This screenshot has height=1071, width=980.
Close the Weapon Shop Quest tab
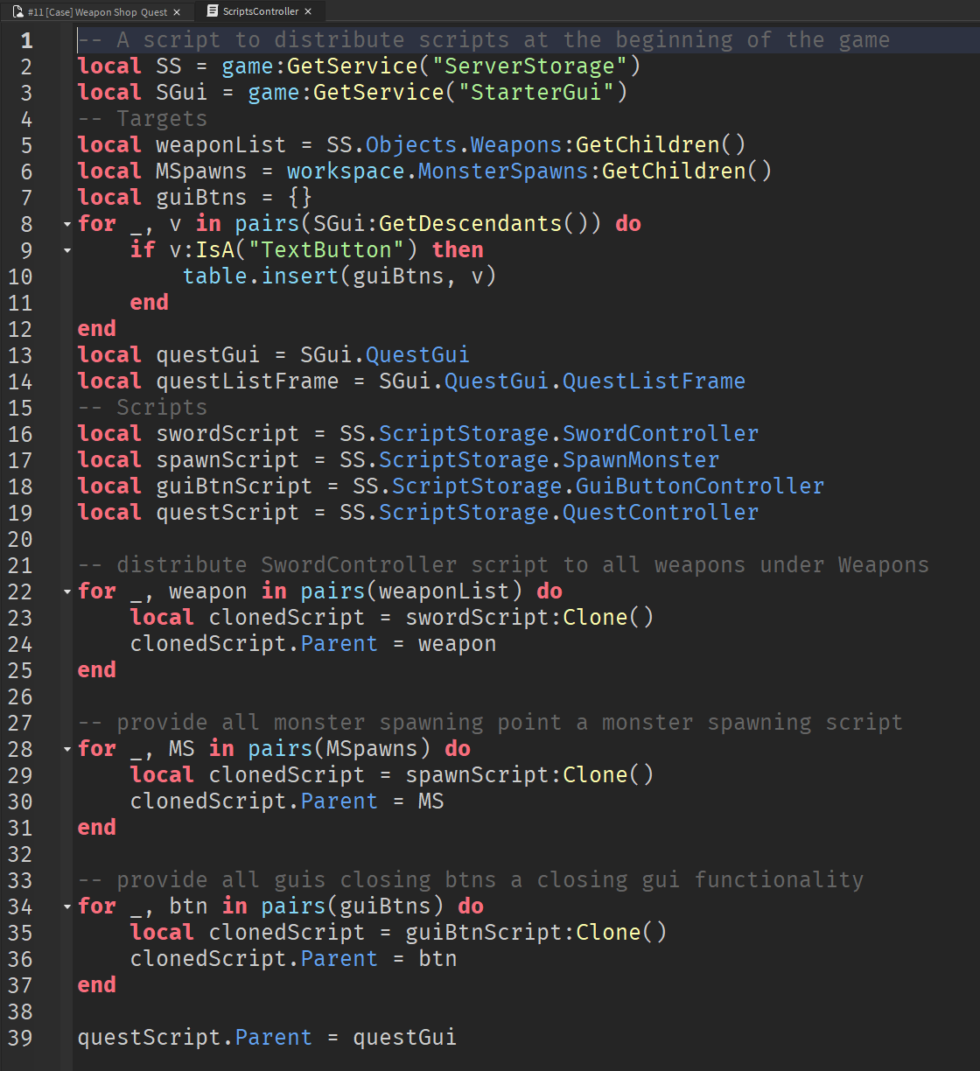click(177, 12)
